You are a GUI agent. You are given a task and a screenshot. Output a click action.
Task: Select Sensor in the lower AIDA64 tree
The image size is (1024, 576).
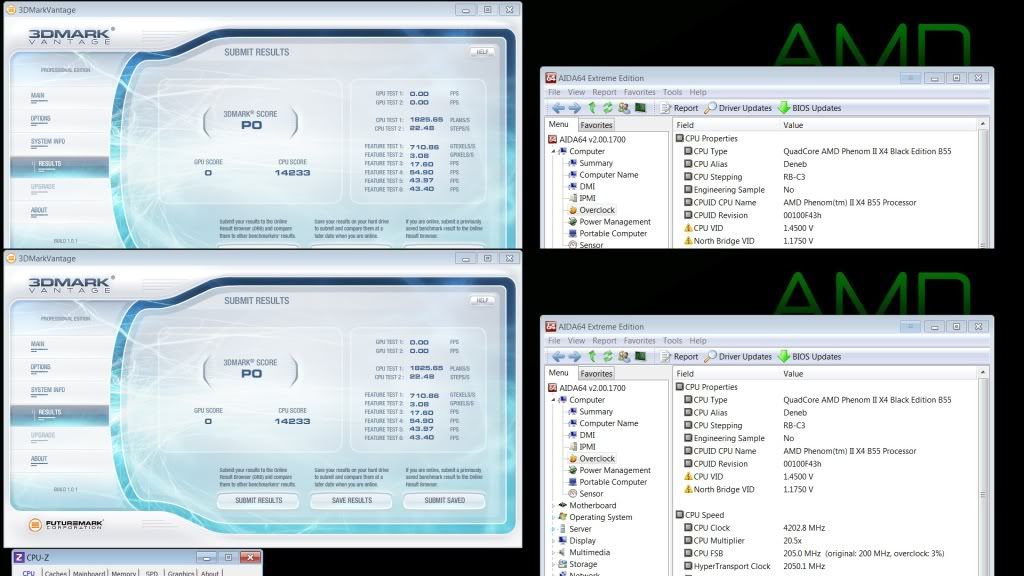point(590,494)
